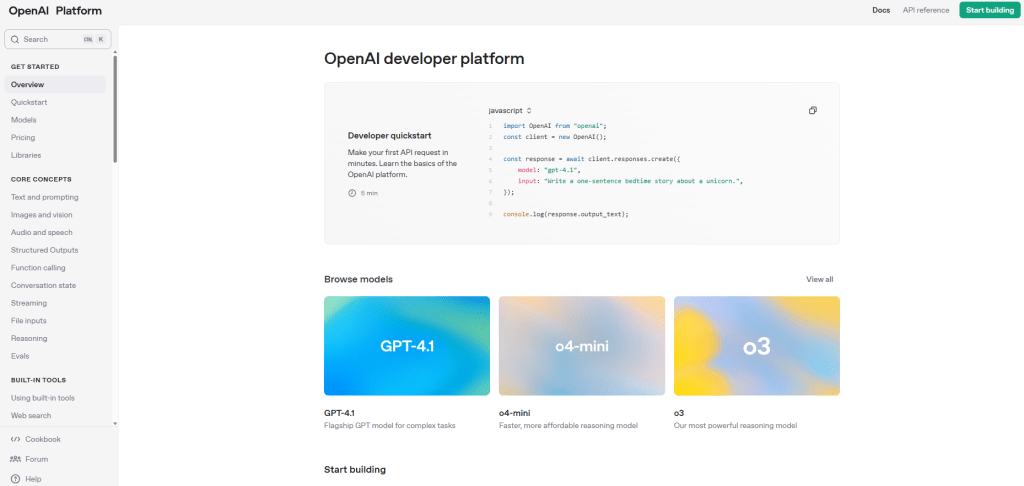Click 'Flagship GPT model for complex tasks' text
Image resolution: width=1024 pixels, height=486 pixels.
tap(389, 425)
